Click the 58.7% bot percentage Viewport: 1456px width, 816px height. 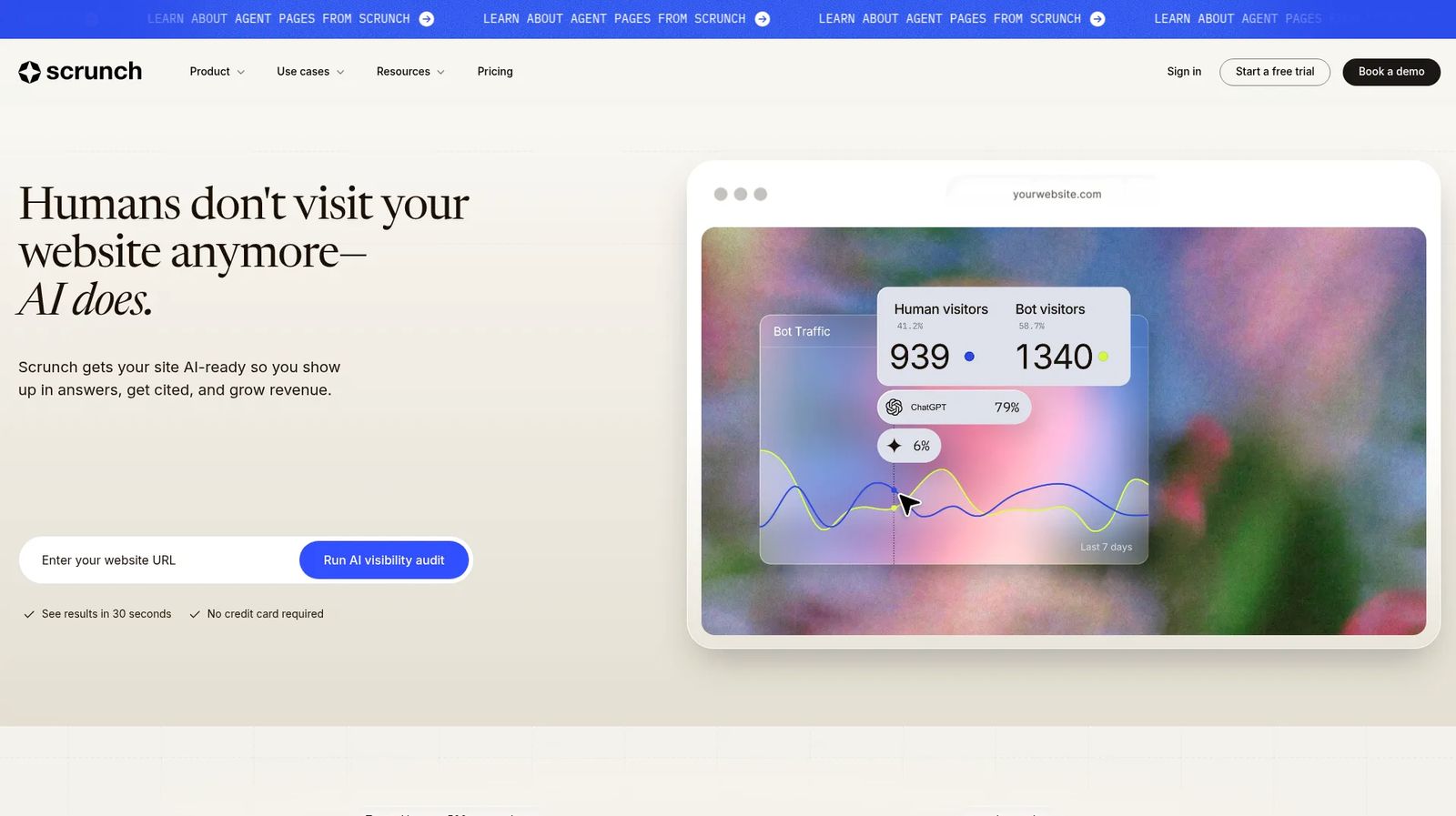pyautogui.click(x=1032, y=326)
